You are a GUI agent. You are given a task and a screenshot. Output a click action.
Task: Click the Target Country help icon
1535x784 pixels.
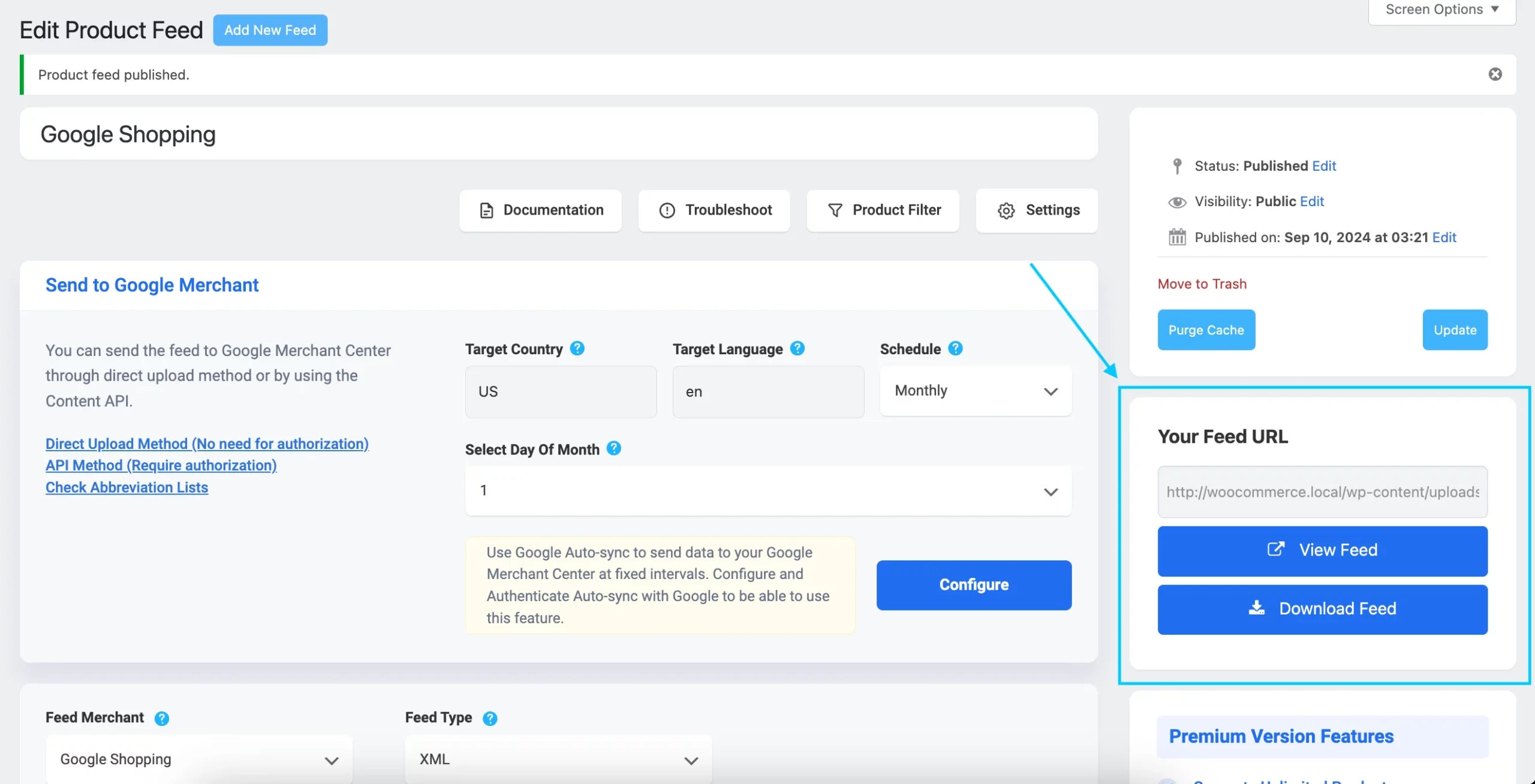(577, 348)
